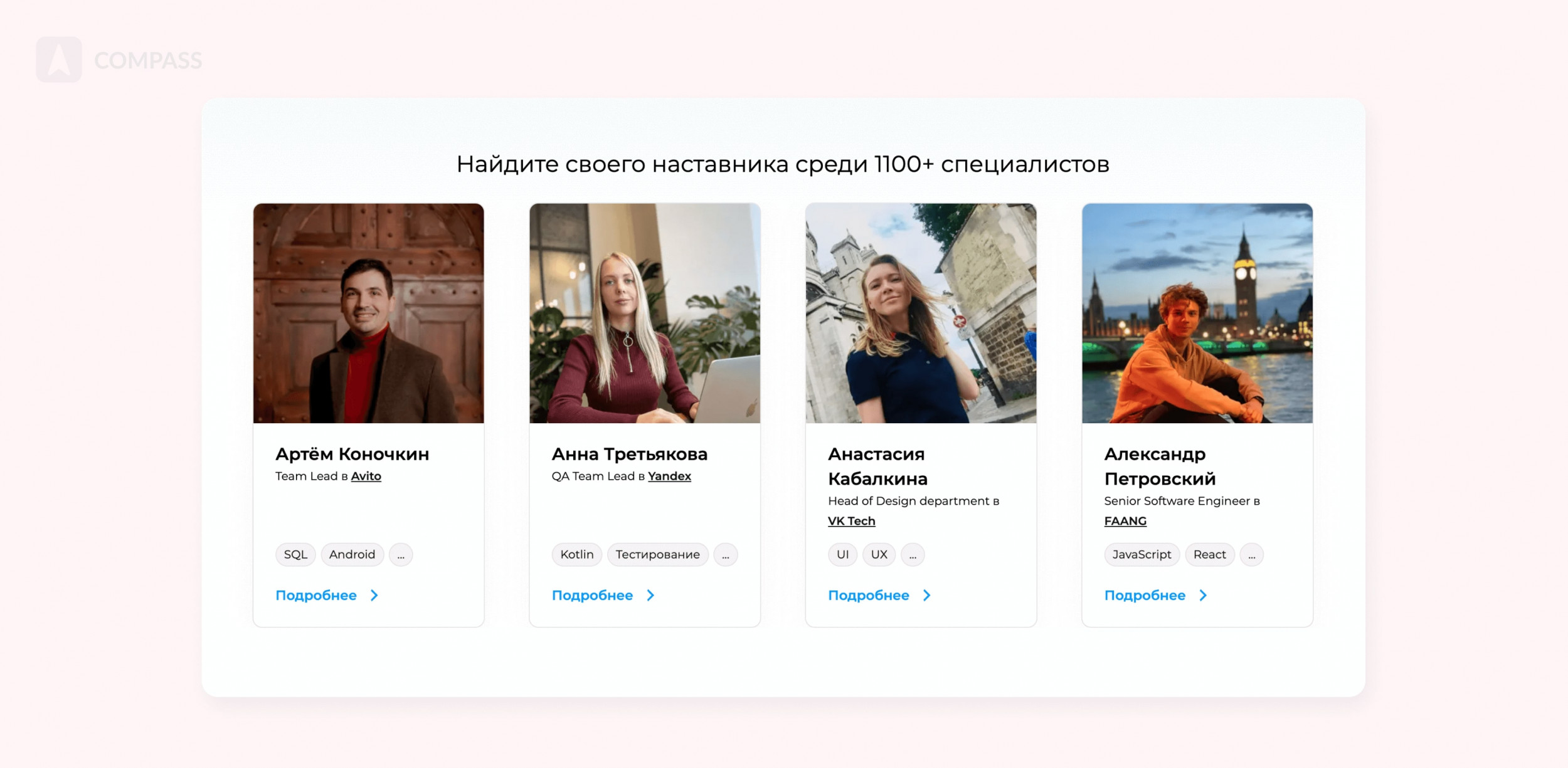Viewport: 1568px width, 768px height.
Task: Click the chevron arrow in Анна Третьякова's card
Action: click(x=650, y=596)
